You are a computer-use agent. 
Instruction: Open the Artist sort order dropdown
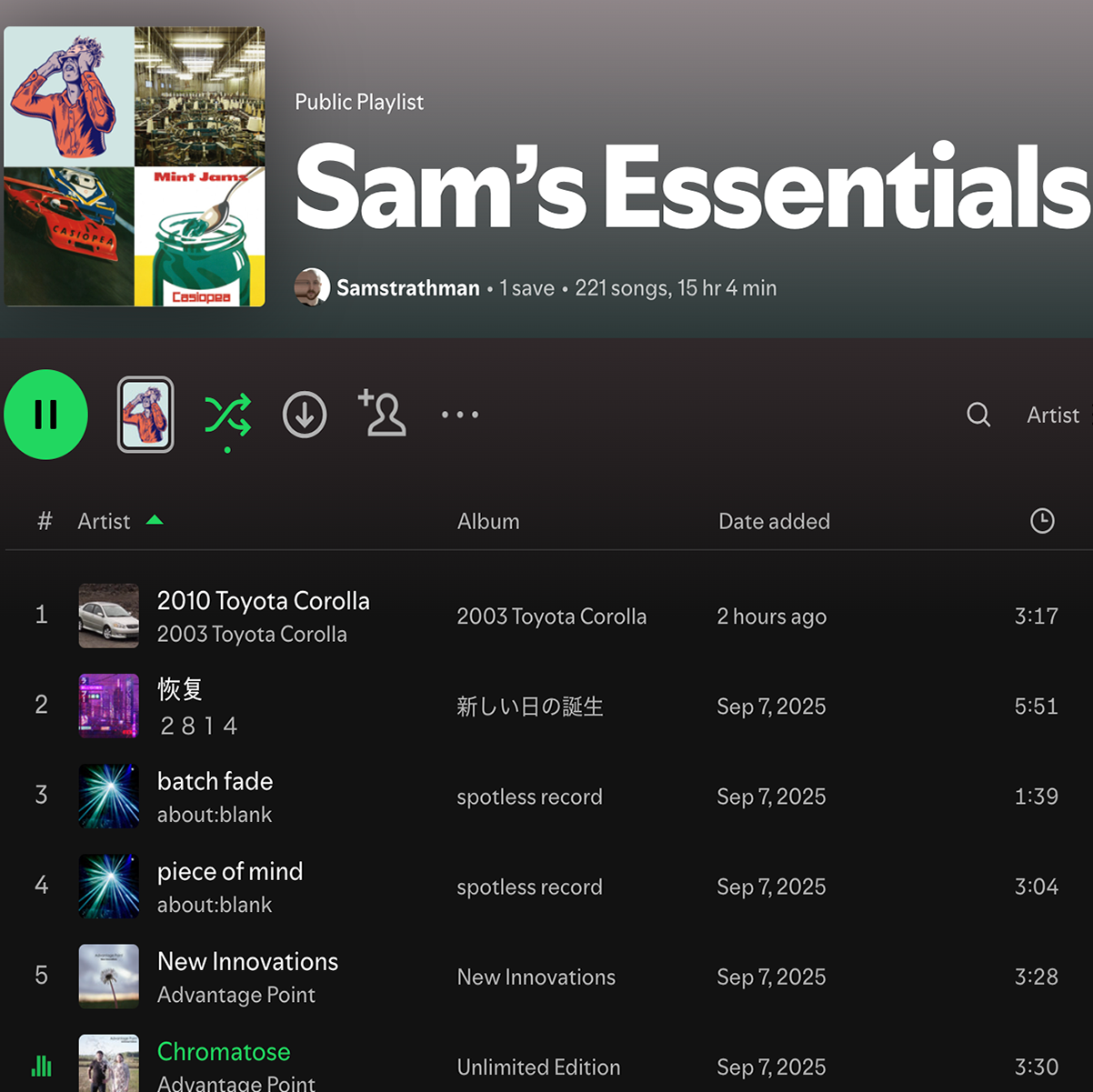pyautogui.click(x=1053, y=415)
